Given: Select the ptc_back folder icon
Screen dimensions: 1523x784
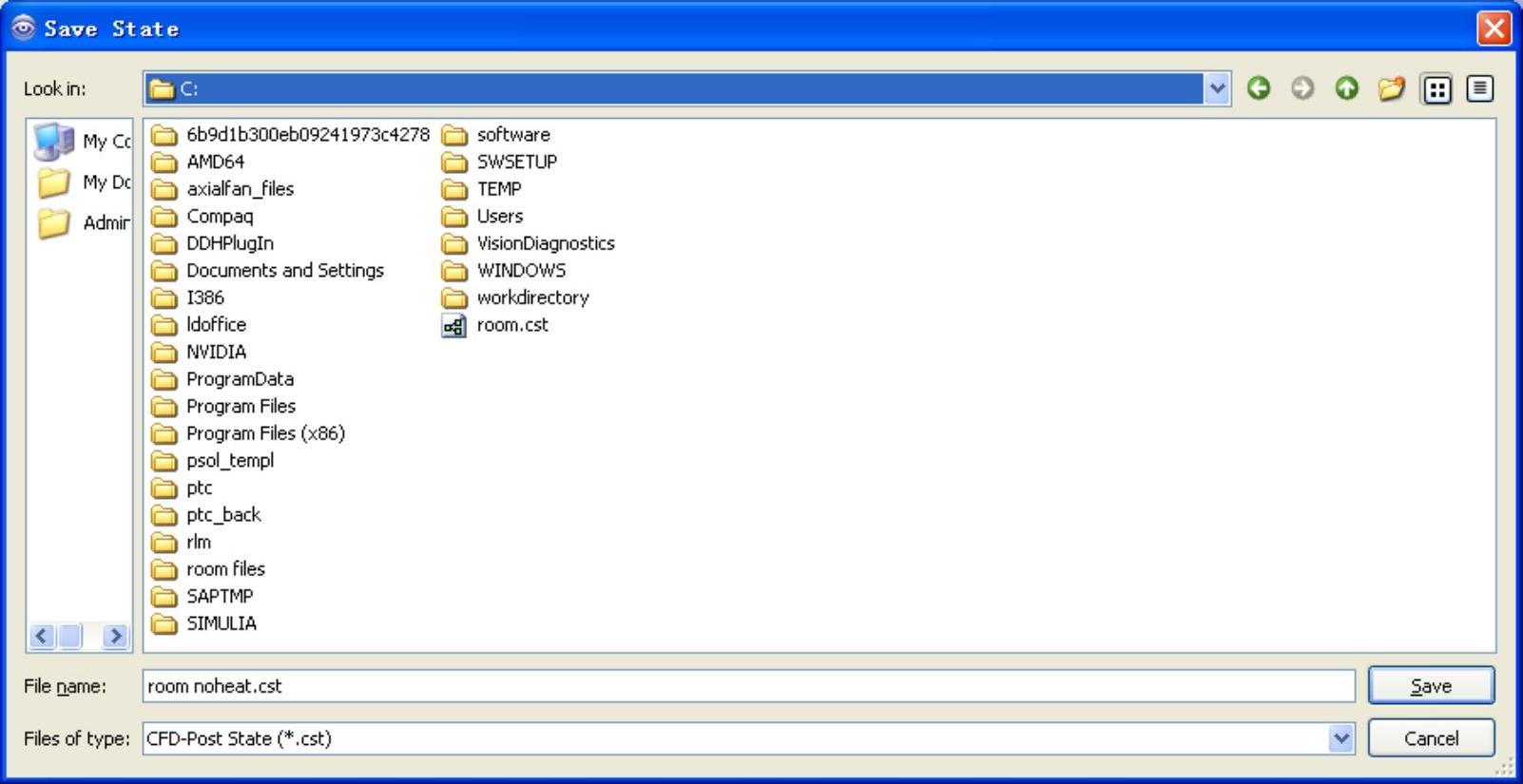Looking at the screenshot, I should (x=164, y=515).
